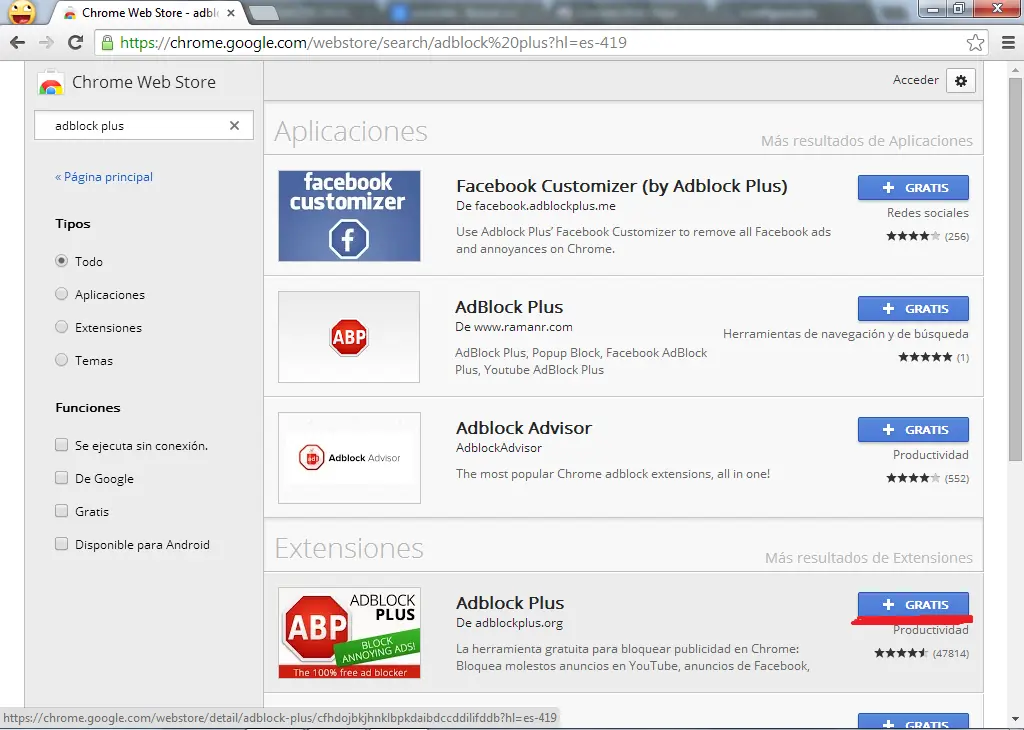The image size is (1024, 730).
Task: Open the Adblock Advisor thumbnail
Action: 349,458
